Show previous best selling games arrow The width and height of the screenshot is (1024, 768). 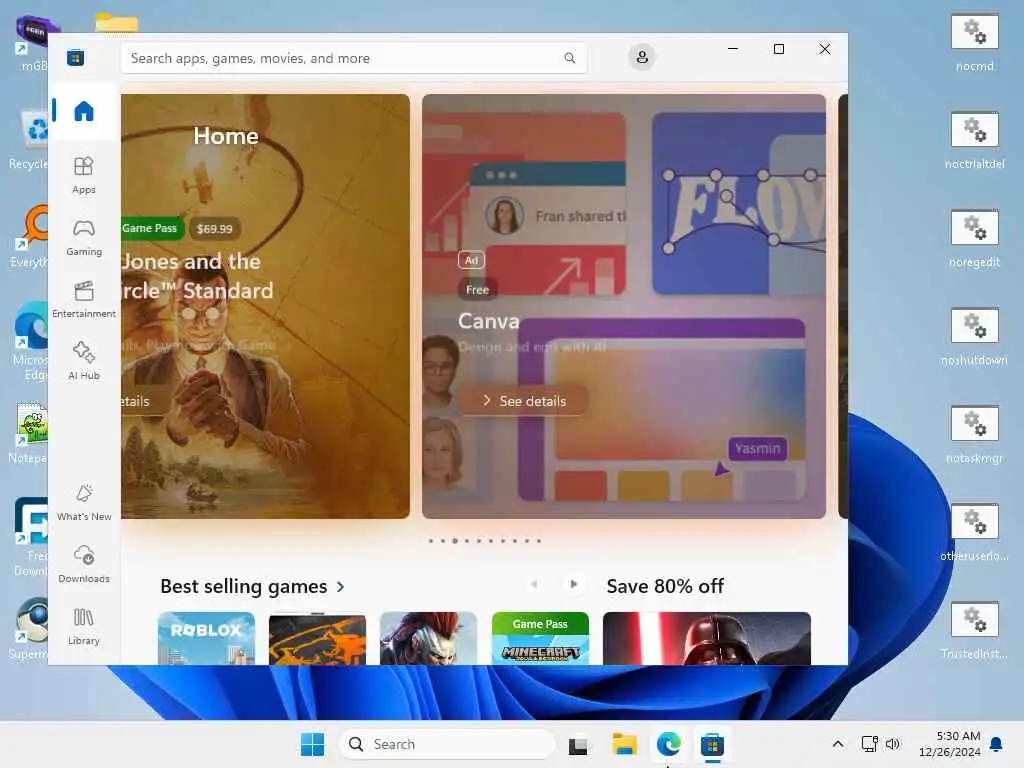point(534,584)
